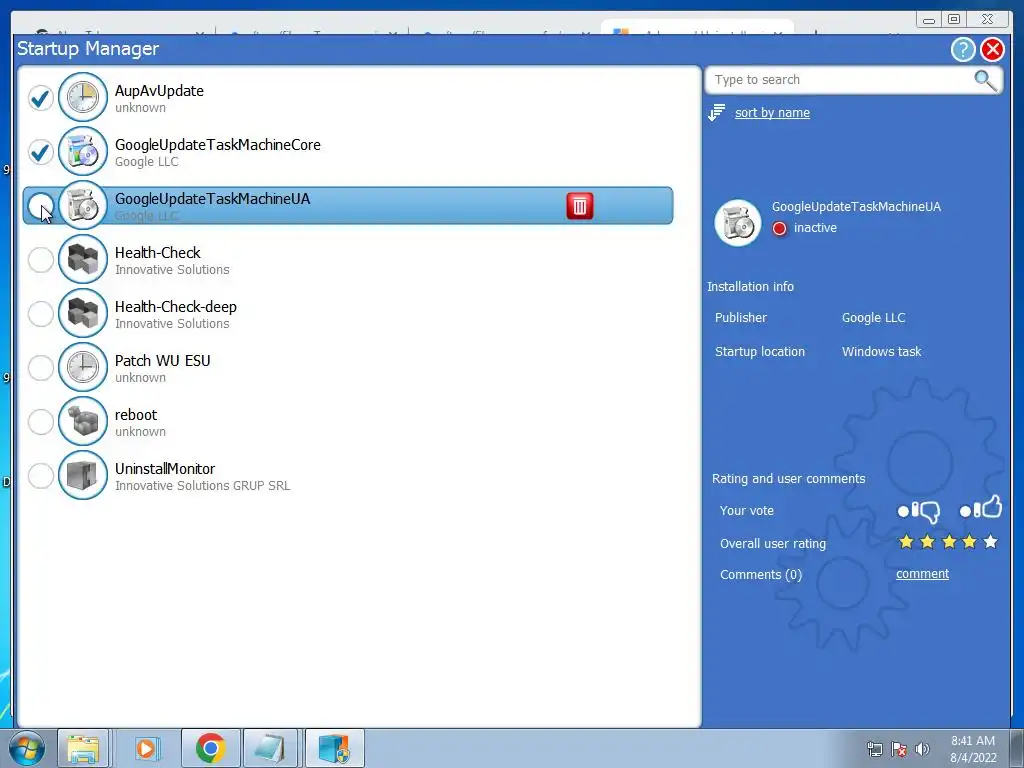Click the Show desktop button on the taskbar
Screen dimensions: 1024x768
click(1017, 748)
